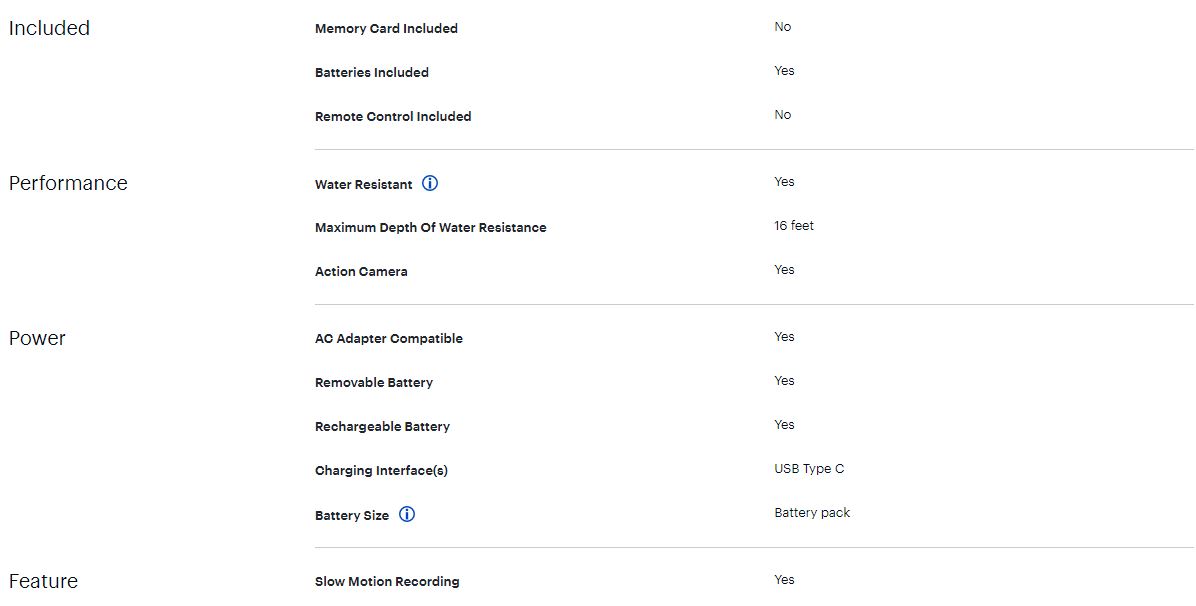This screenshot has width=1196, height=606.
Task: Click the Remote Control Included label
Action: tap(393, 117)
